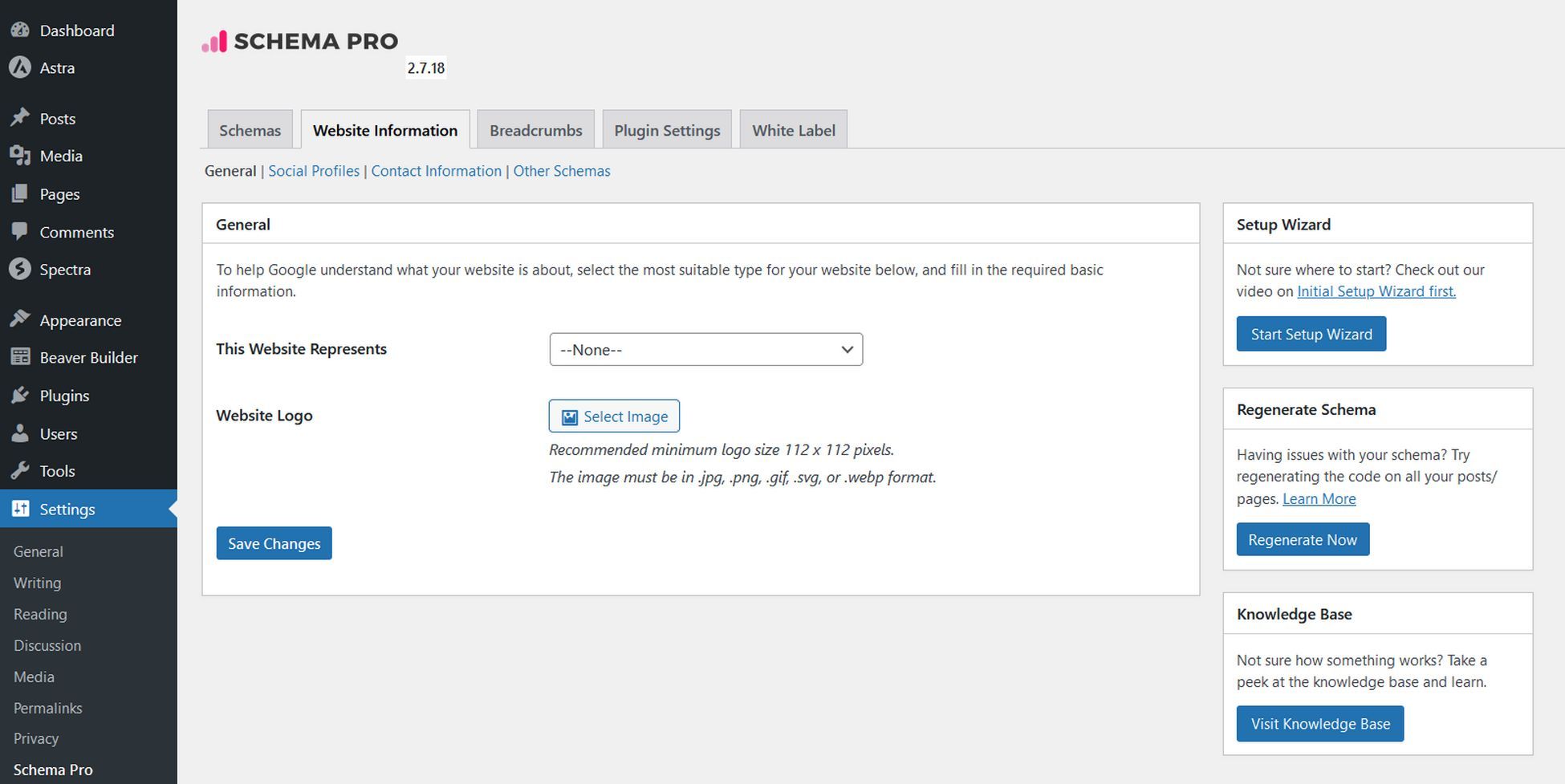1565x784 pixels.
Task: Open the White Label tab
Action: click(x=793, y=130)
